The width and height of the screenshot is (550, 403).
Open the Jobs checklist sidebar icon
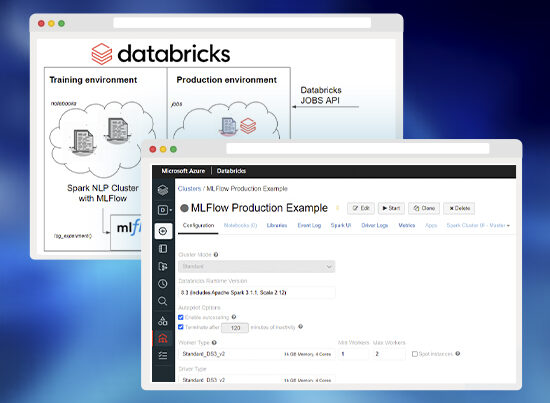point(163,355)
